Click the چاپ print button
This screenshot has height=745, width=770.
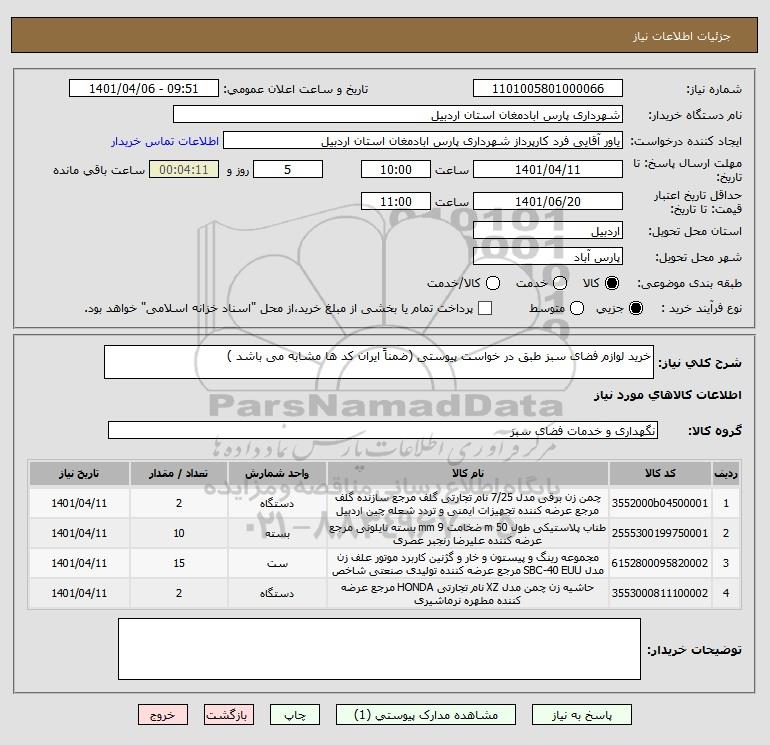tap(295, 715)
